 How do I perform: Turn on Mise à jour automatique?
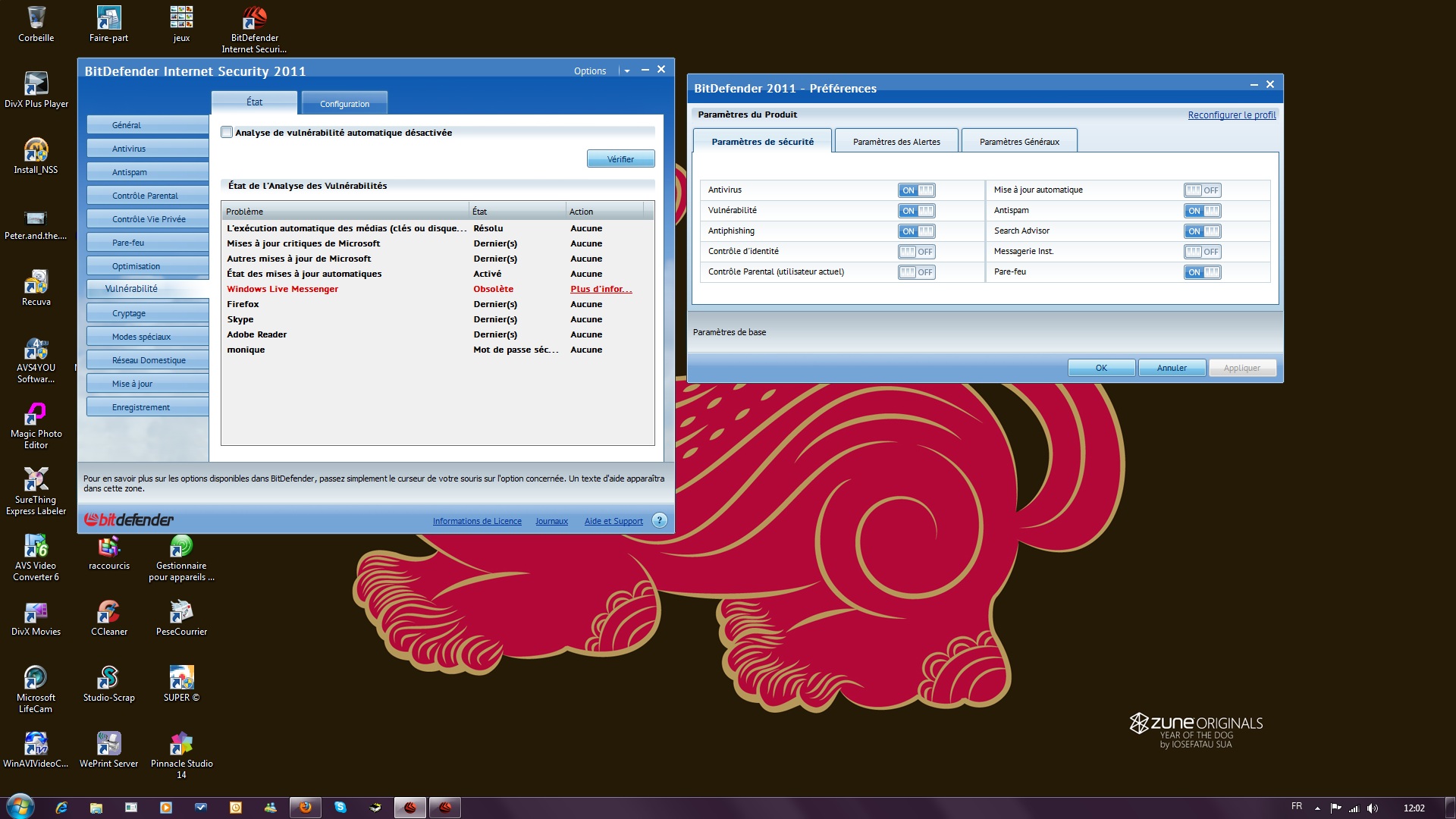point(1202,190)
